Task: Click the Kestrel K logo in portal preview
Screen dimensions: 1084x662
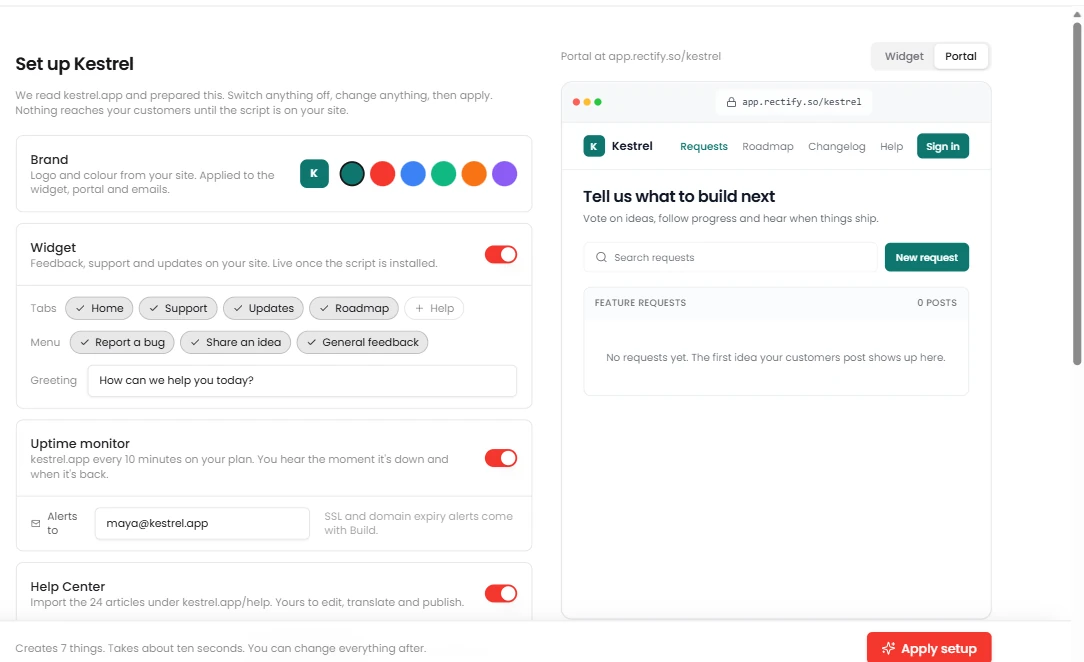Action: tap(594, 146)
